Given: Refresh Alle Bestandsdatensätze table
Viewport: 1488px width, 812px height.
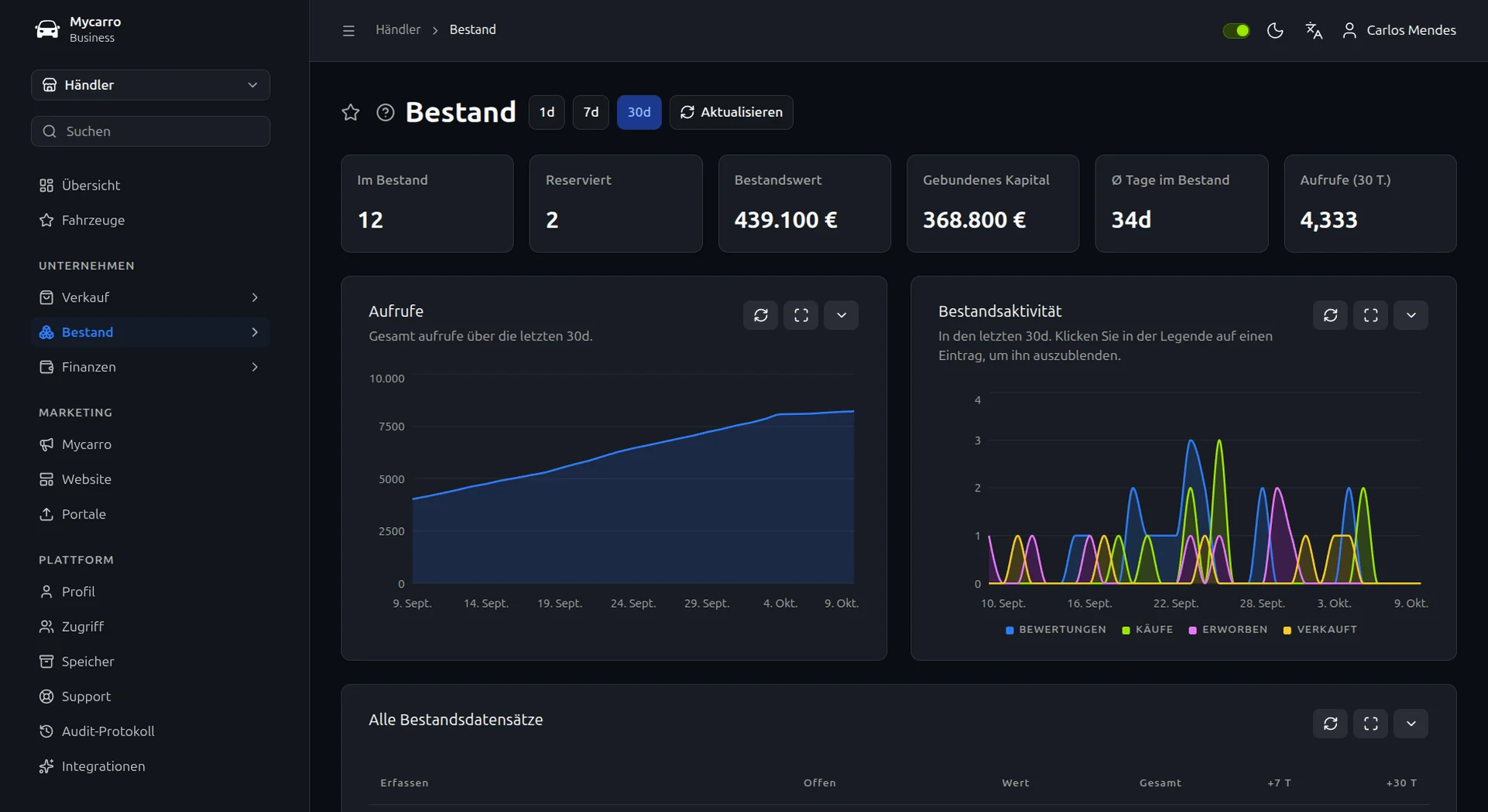Looking at the screenshot, I should [1331, 724].
